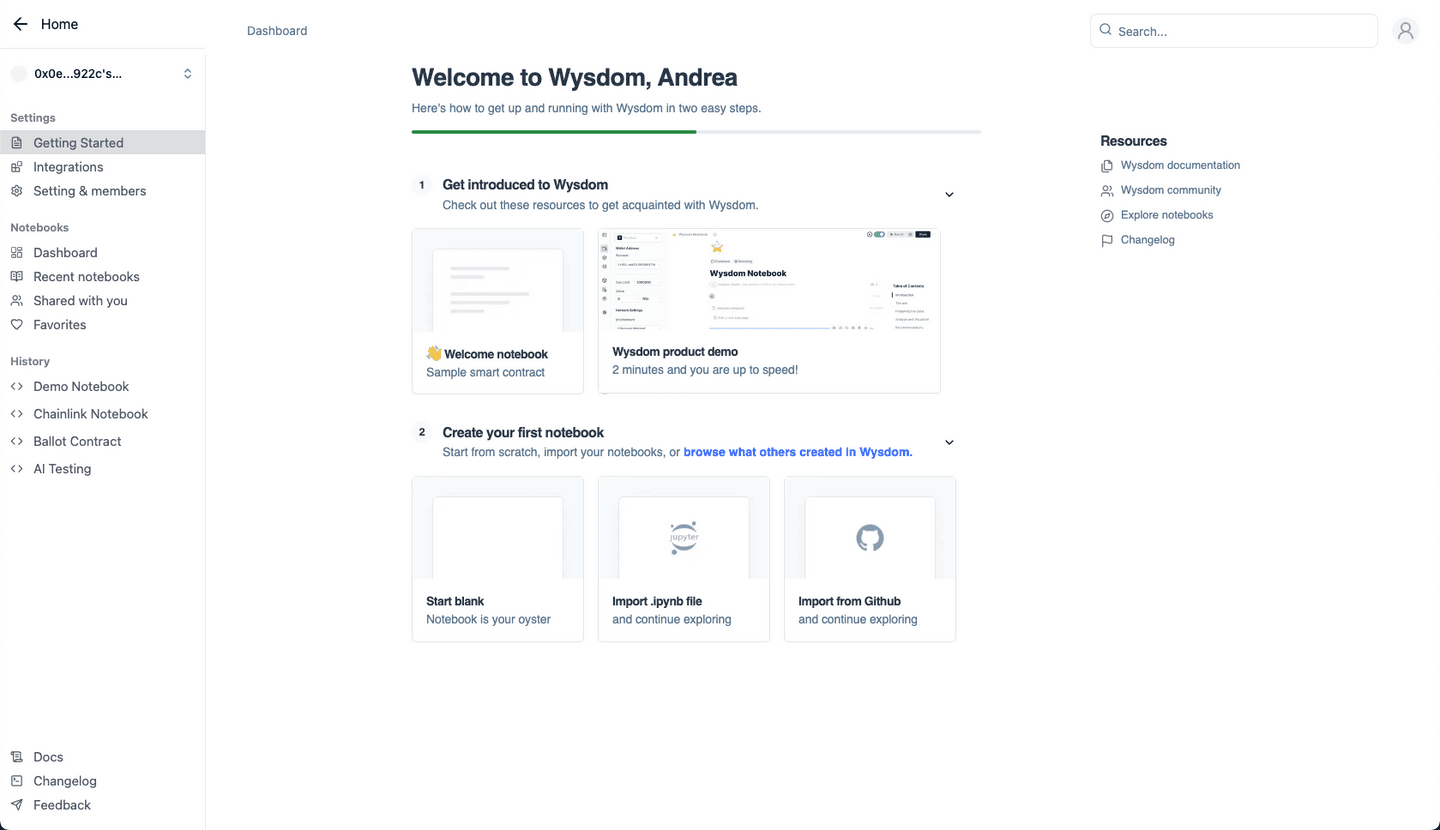Click the Integrations sidebar icon
Viewport: 1440px width, 830px height.
pos(16,167)
